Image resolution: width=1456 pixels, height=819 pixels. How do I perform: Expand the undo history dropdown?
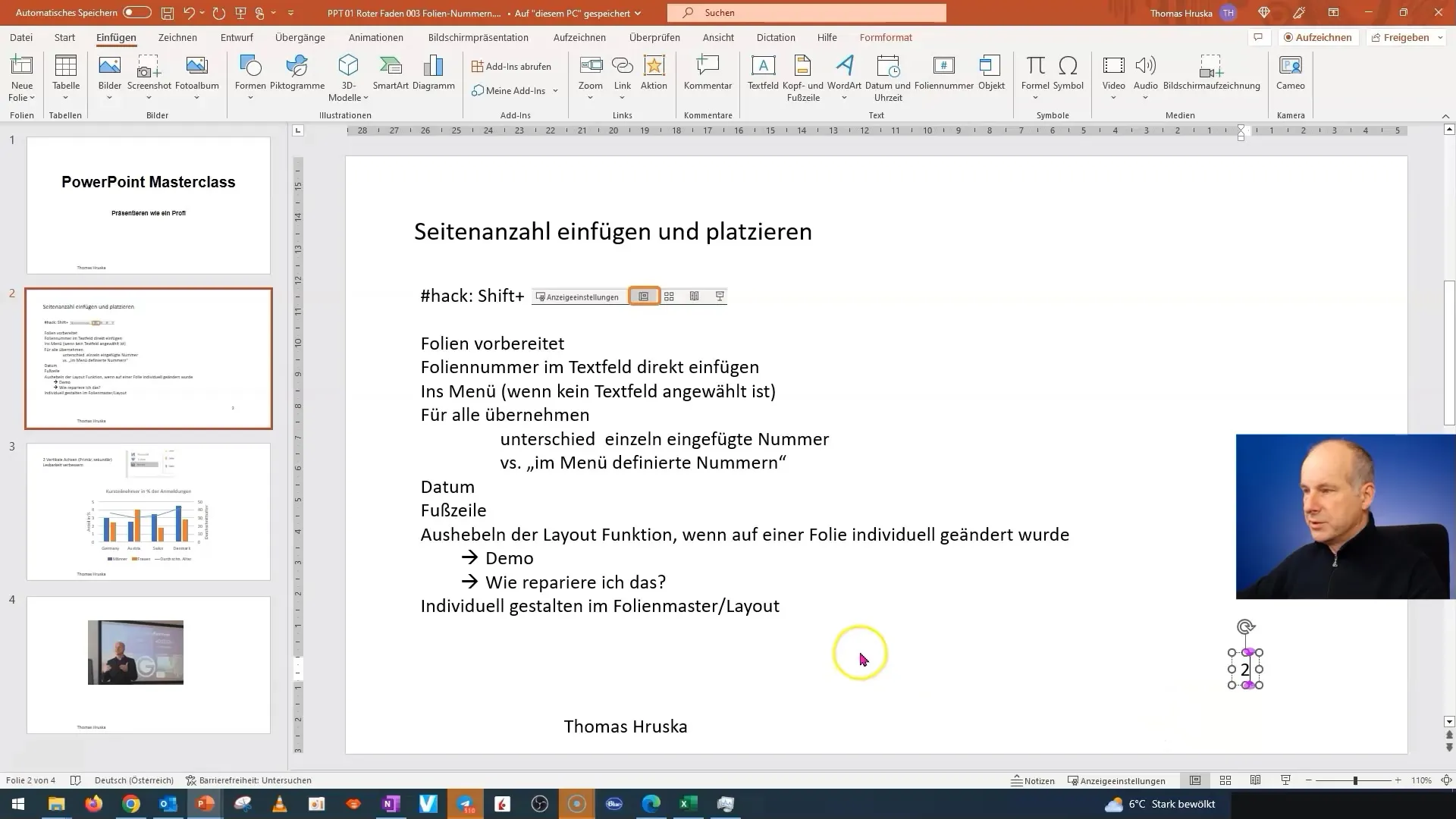(204, 13)
